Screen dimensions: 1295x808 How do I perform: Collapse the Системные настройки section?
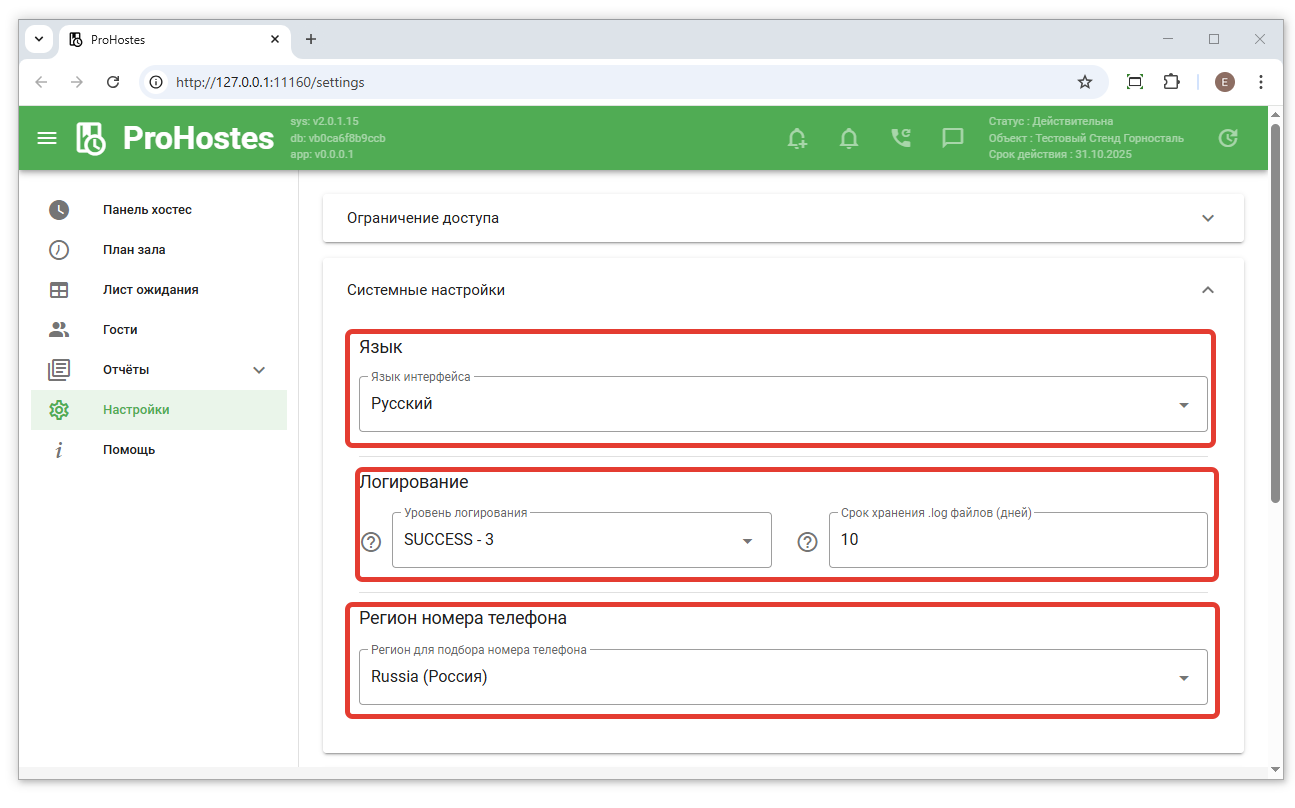tap(1207, 290)
